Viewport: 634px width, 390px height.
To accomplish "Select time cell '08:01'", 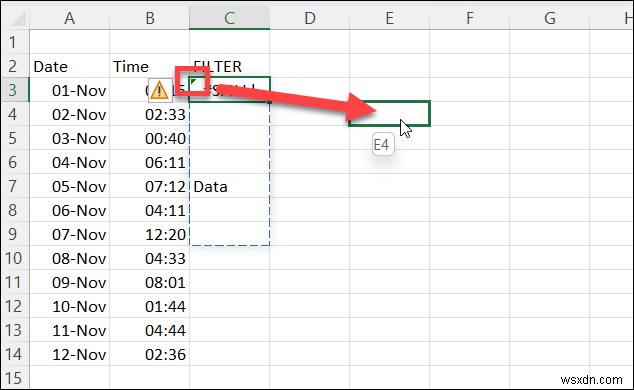I will (x=150, y=282).
